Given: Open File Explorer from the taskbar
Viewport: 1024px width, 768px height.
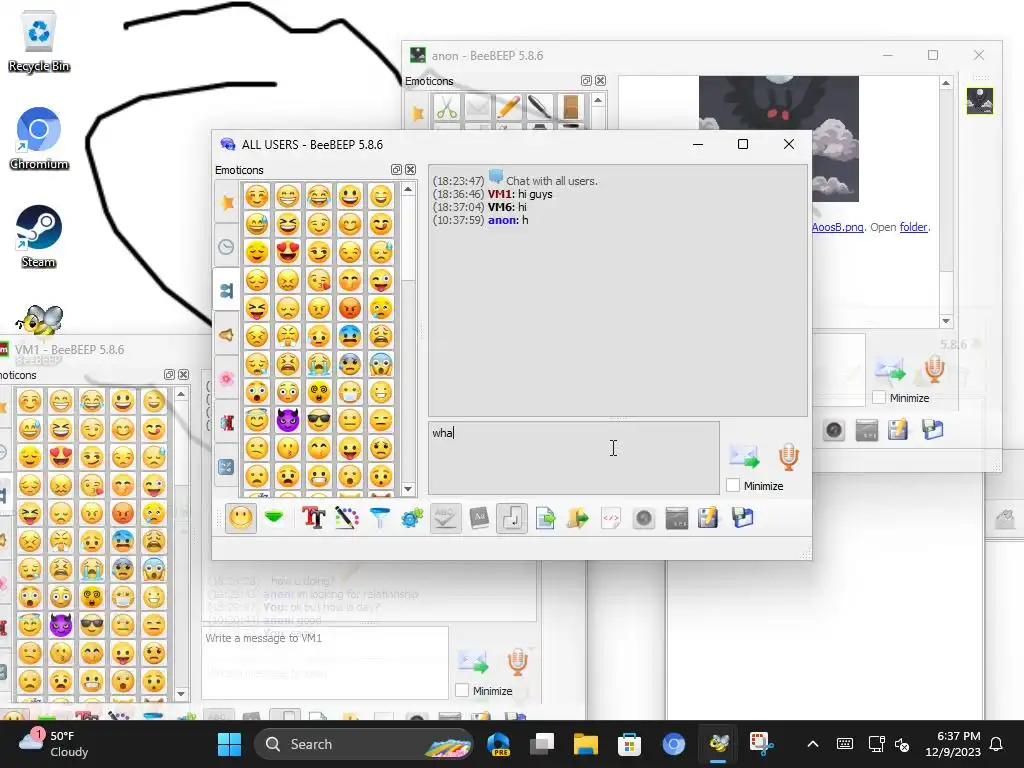Looking at the screenshot, I should pyautogui.click(x=586, y=744).
